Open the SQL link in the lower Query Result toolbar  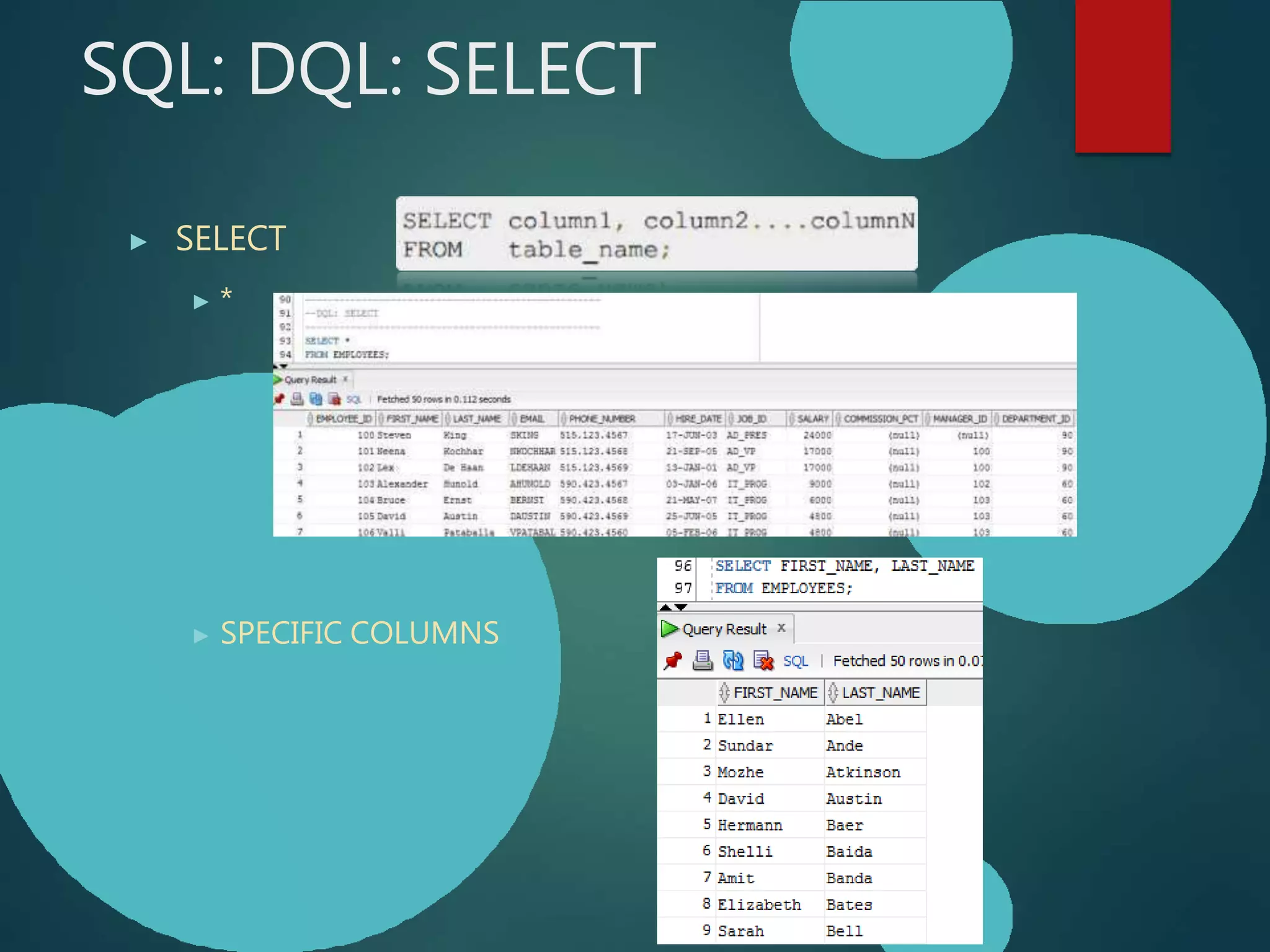tap(795, 661)
